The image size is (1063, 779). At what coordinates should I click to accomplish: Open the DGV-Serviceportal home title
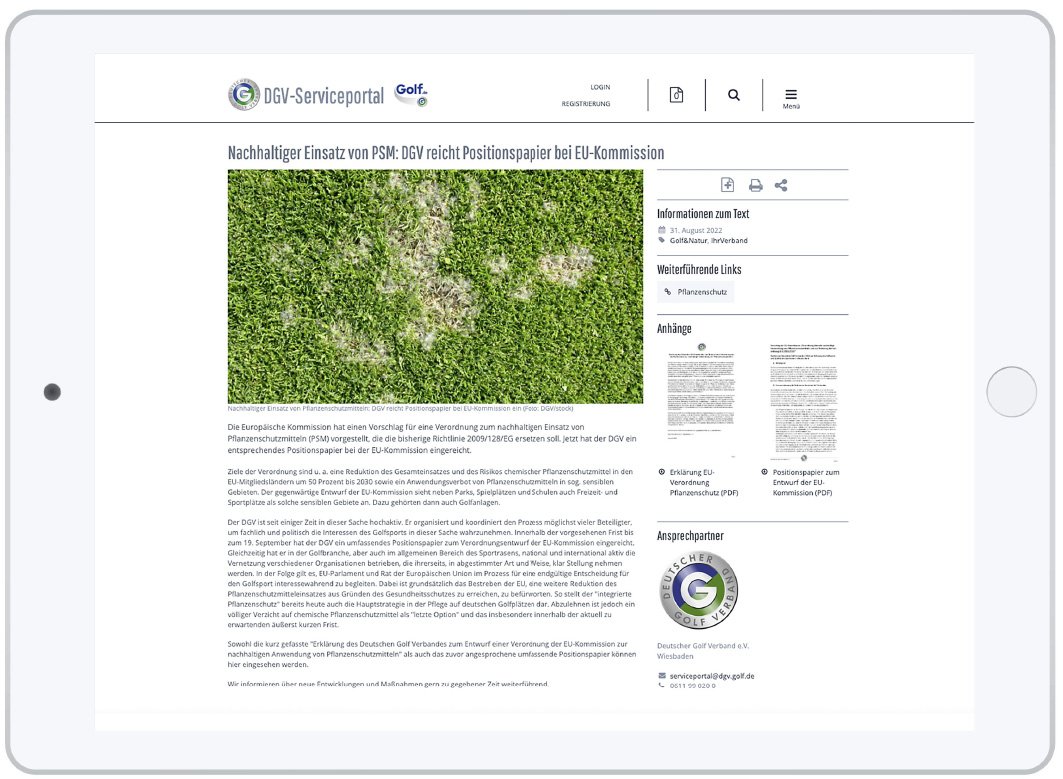point(323,96)
